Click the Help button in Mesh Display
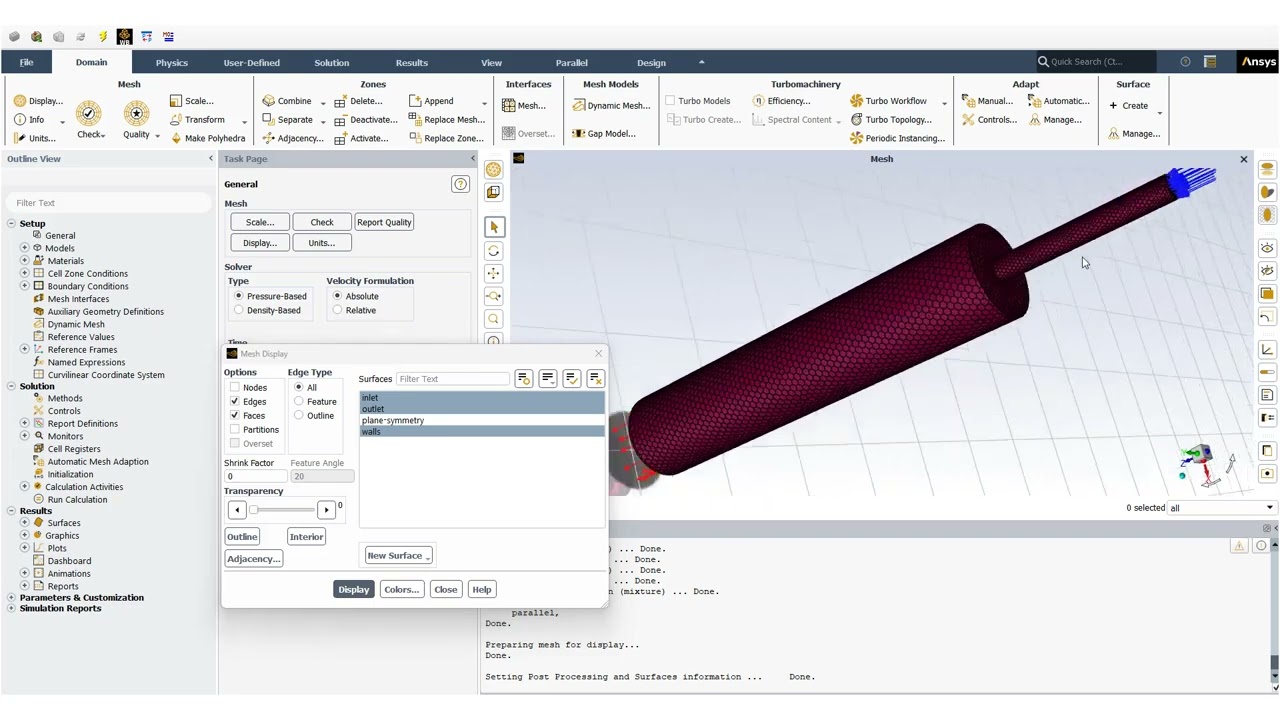1280x720 pixels. coord(481,590)
